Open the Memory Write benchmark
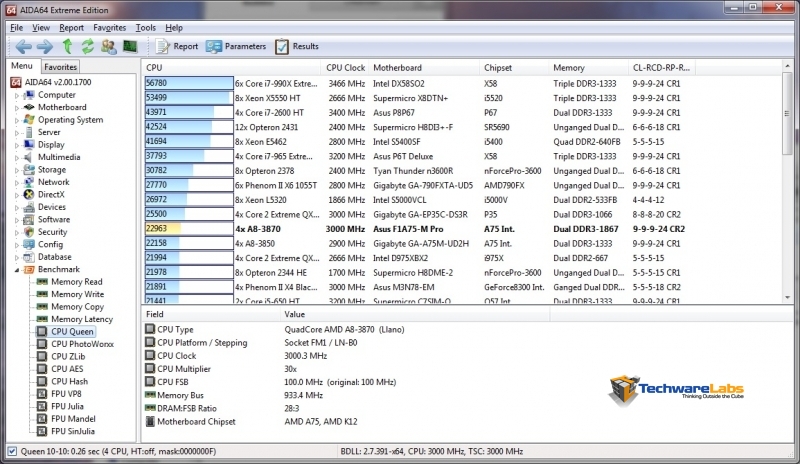Image resolution: width=800 pixels, height=464 pixels. [x=77, y=294]
